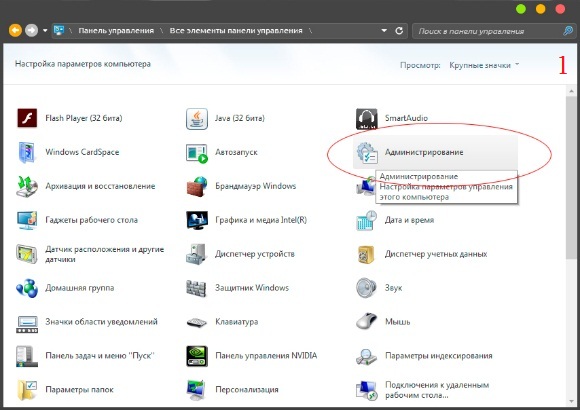Click the Windows CardSpace icon
Screen dimensions: 580x410
[27, 152]
